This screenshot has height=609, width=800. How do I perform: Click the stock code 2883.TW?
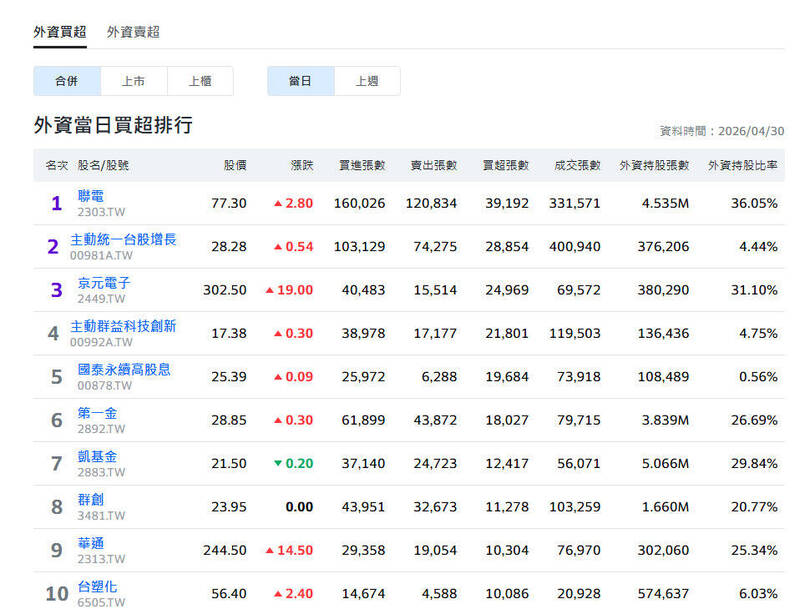(102, 472)
